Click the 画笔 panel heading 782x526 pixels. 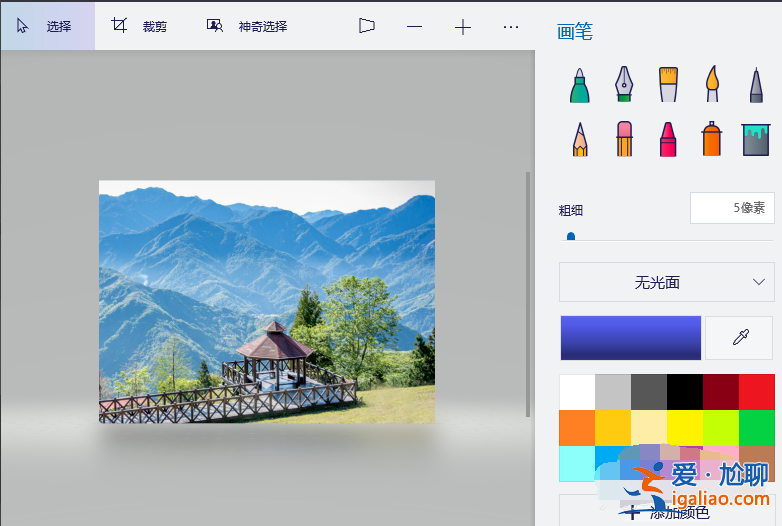[x=575, y=31]
